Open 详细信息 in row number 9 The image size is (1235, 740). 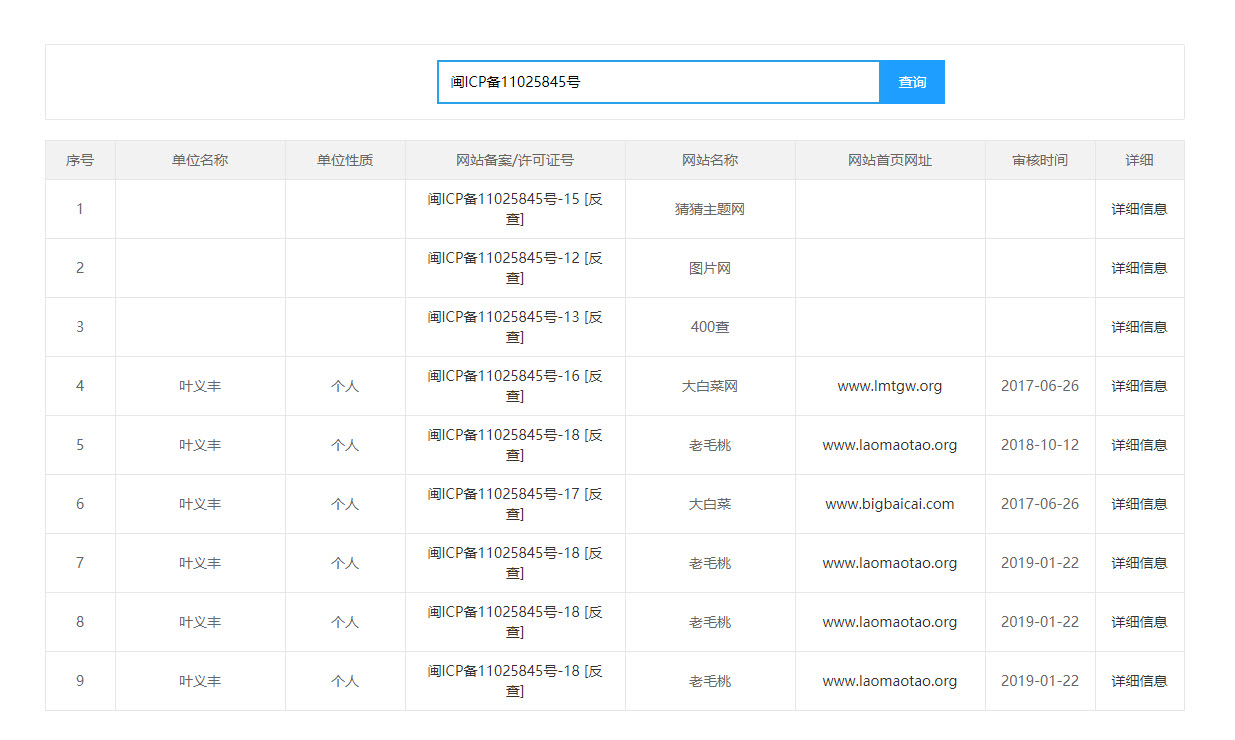point(1139,681)
